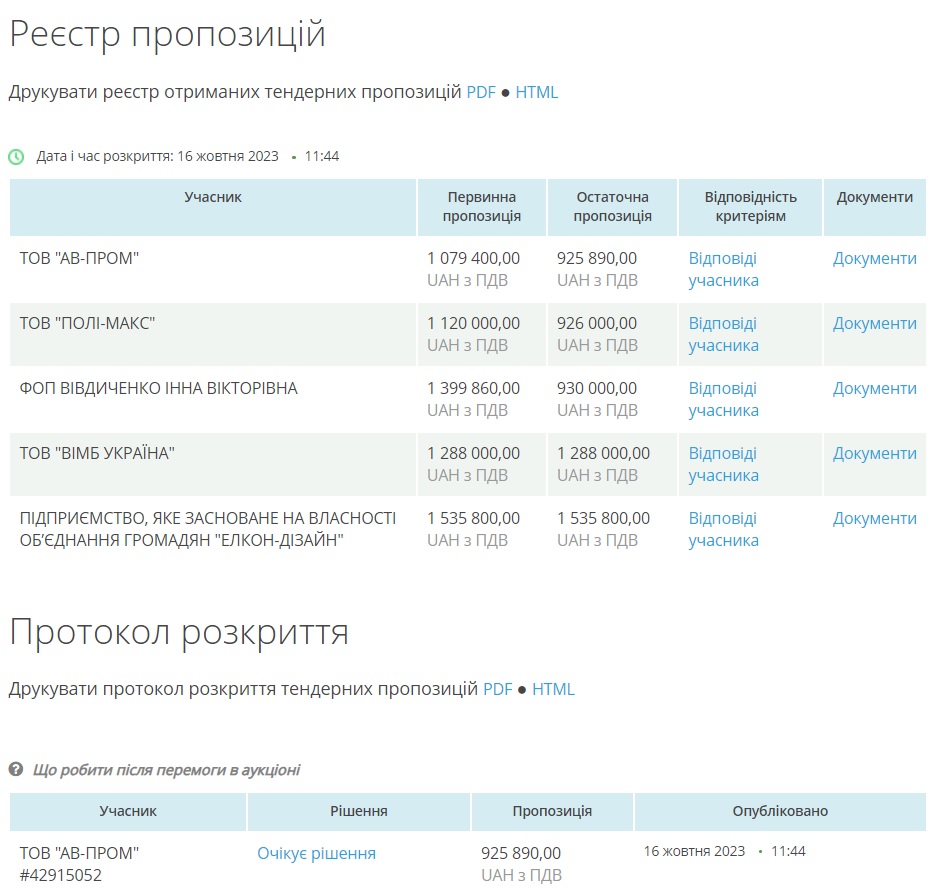Click final offer 930 000,00
Screen dimensions: 928x893
(597, 389)
